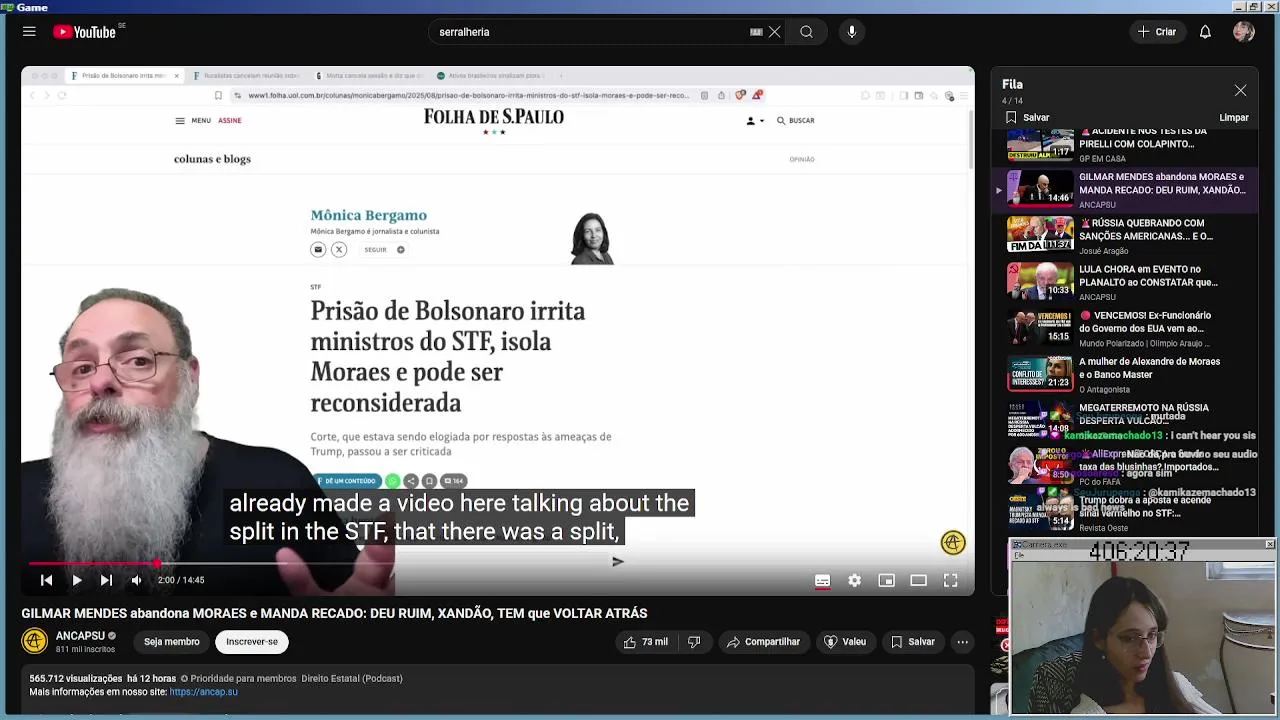Click the Valeu button
Viewport: 1280px width, 720px height.
click(844, 642)
